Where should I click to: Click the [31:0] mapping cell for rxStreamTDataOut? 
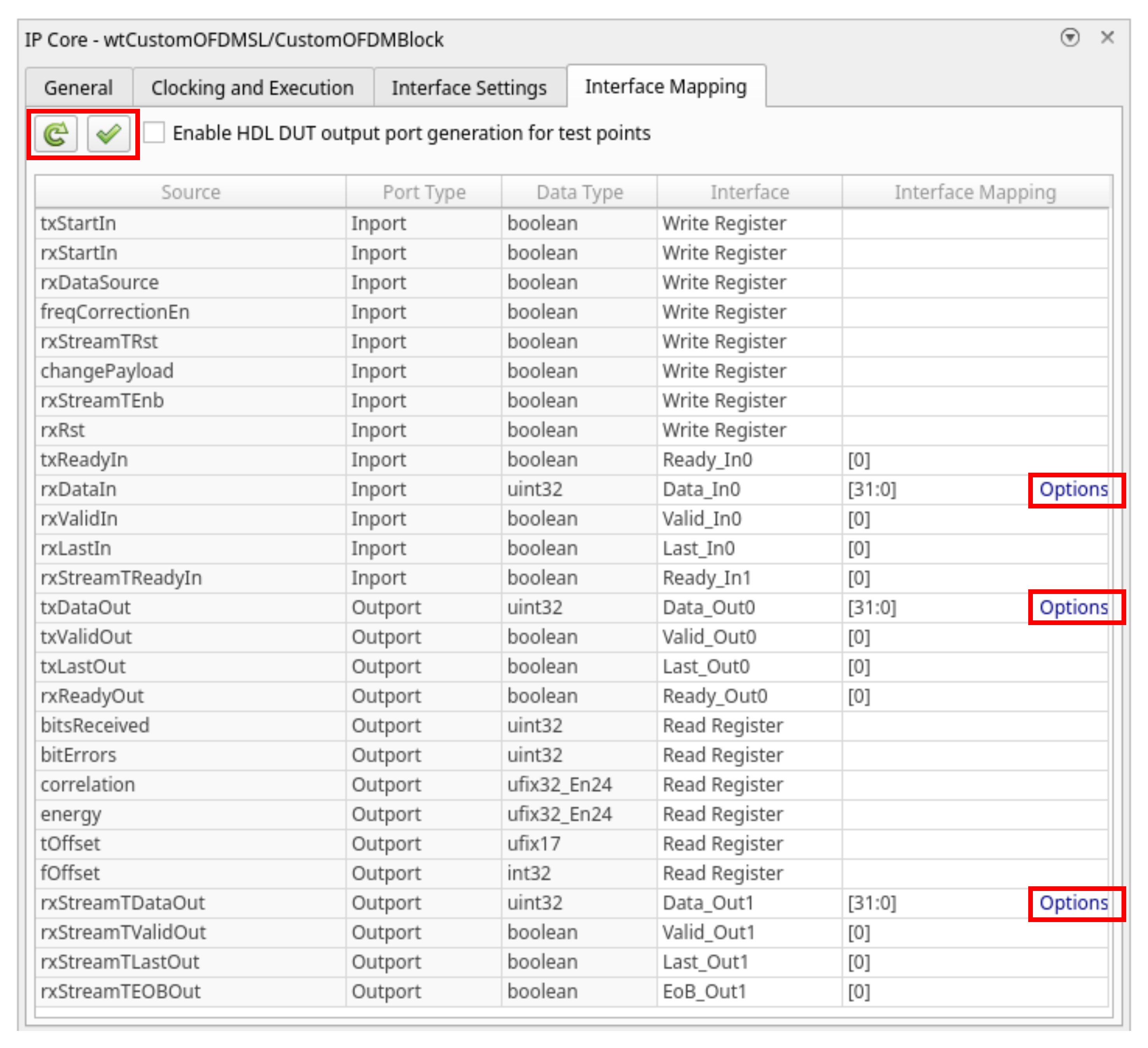[x=872, y=902]
